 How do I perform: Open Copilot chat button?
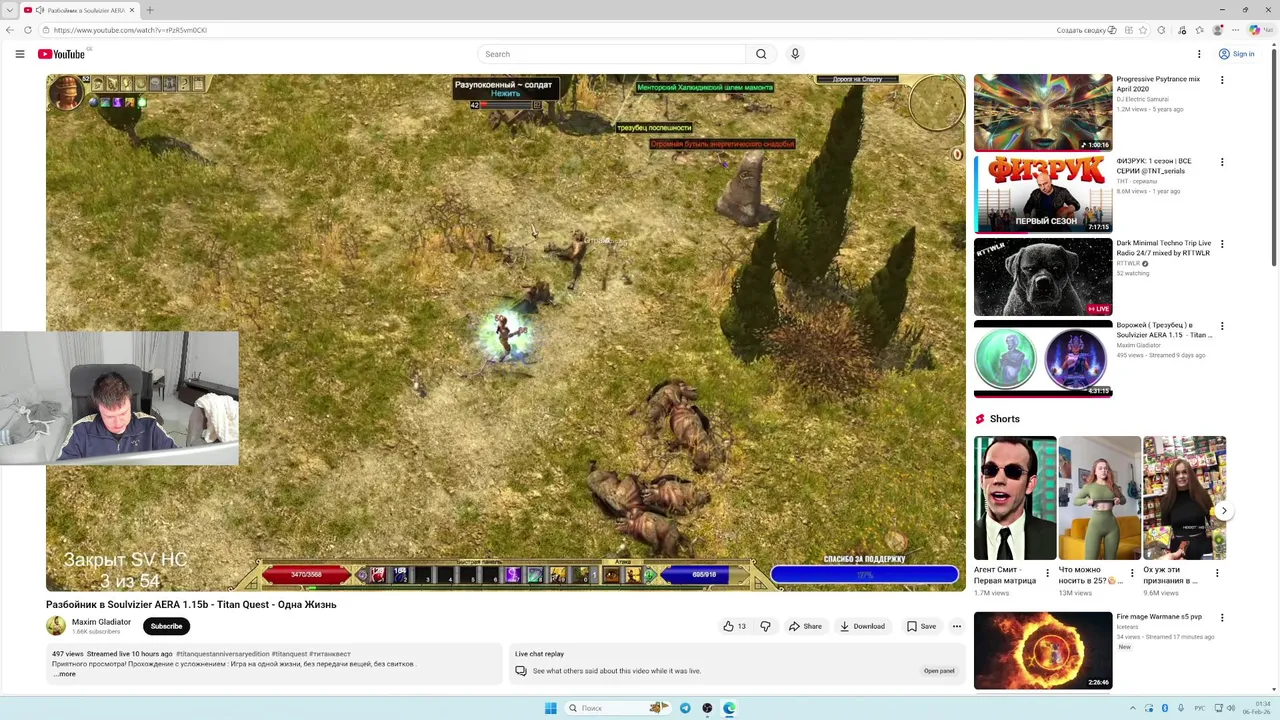[1260, 30]
